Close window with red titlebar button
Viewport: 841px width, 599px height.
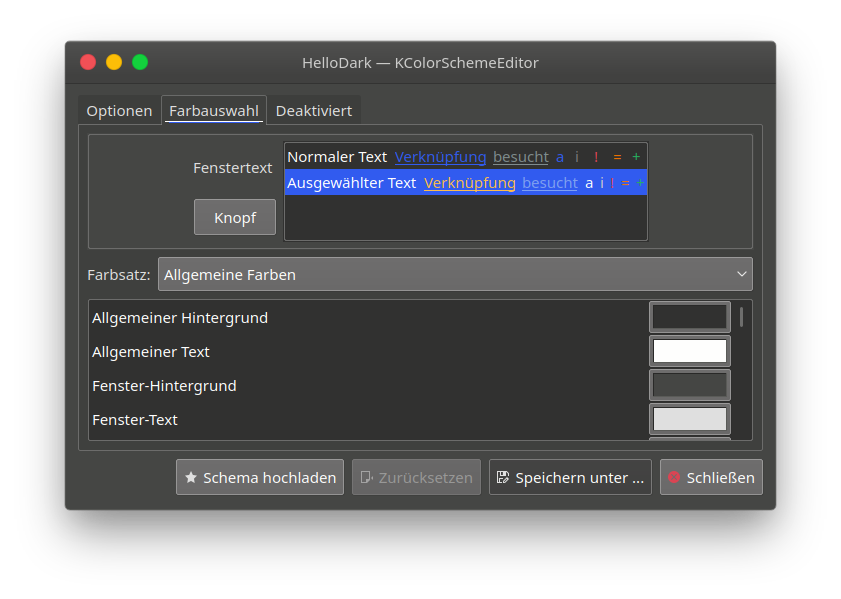[x=88, y=62]
